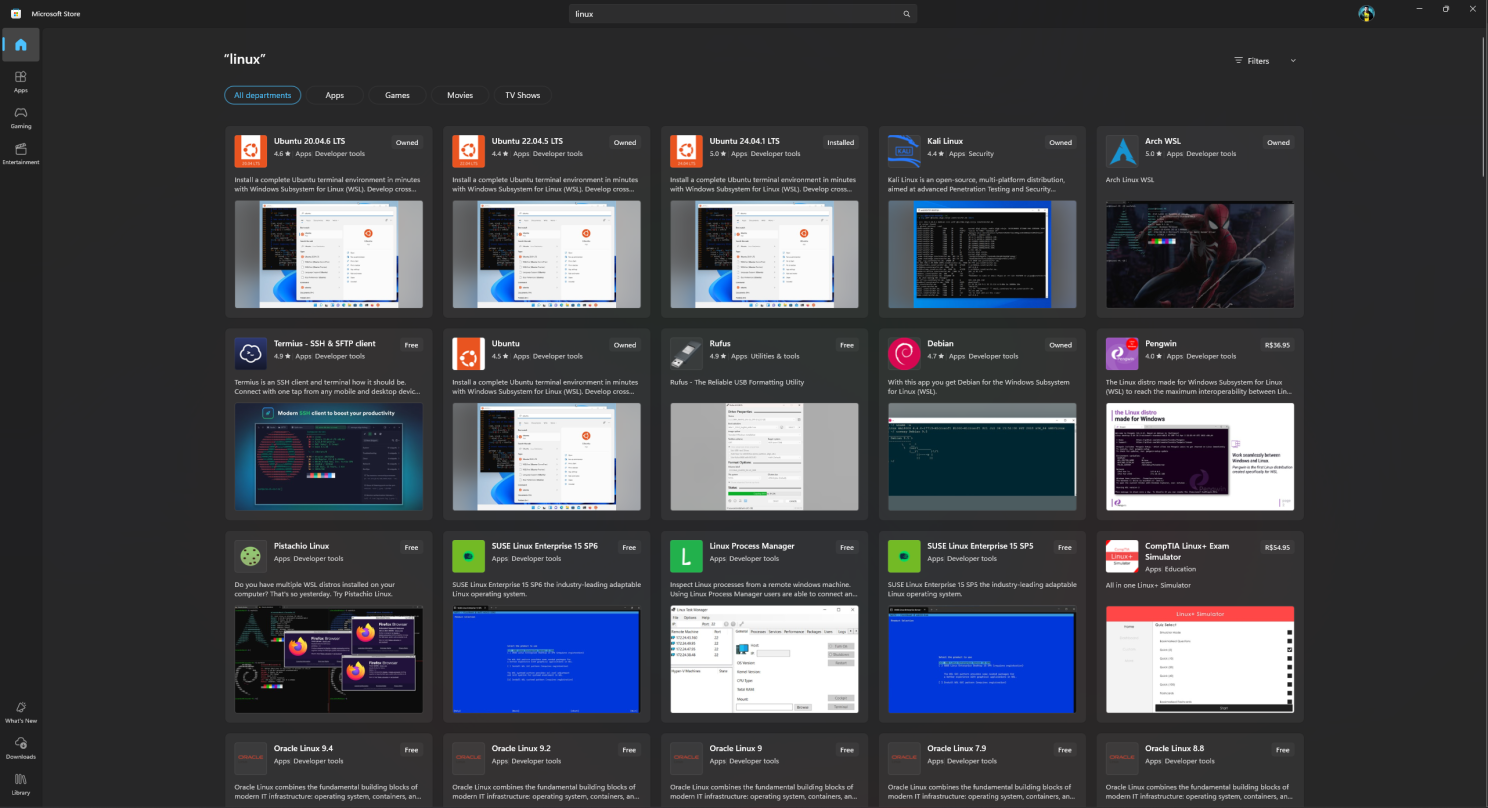This screenshot has height=808, width=1488.
Task: Click the Arch WSL app icon
Action: point(1122,151)
